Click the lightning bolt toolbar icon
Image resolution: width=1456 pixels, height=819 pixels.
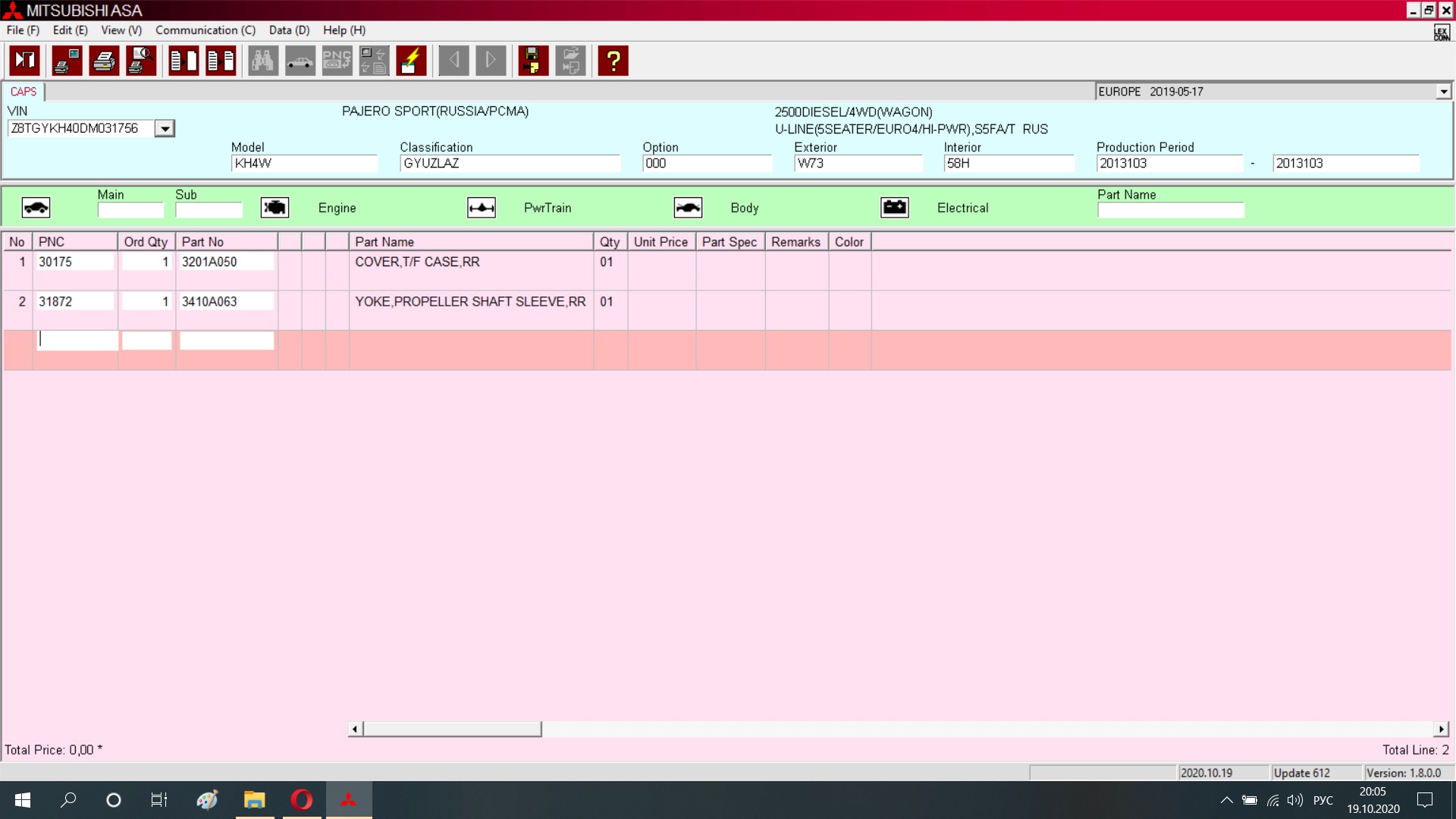(x=411, y=61)
